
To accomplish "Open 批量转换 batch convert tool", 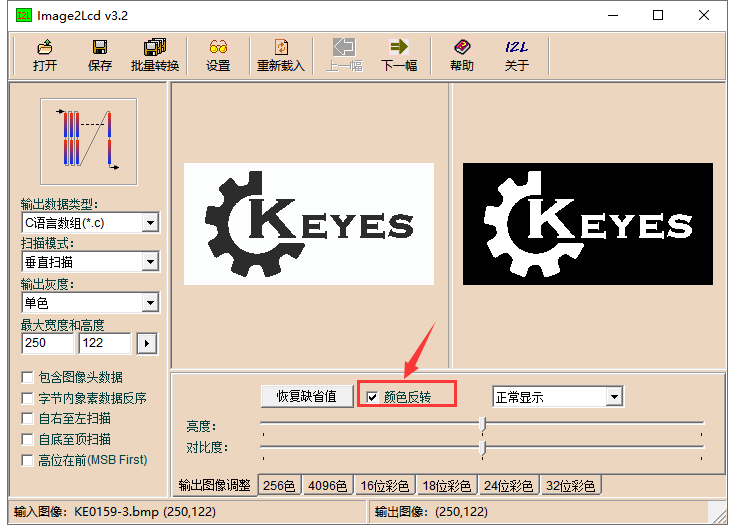I will pyautogui.click(x=155, y=55).
